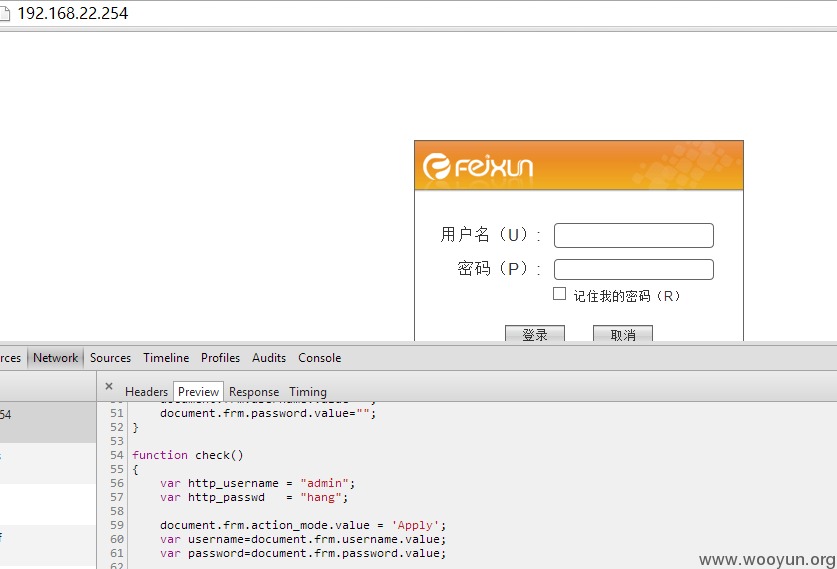
Task: Open the Profiles devtools panel
Action: click(x=220, y=358)
